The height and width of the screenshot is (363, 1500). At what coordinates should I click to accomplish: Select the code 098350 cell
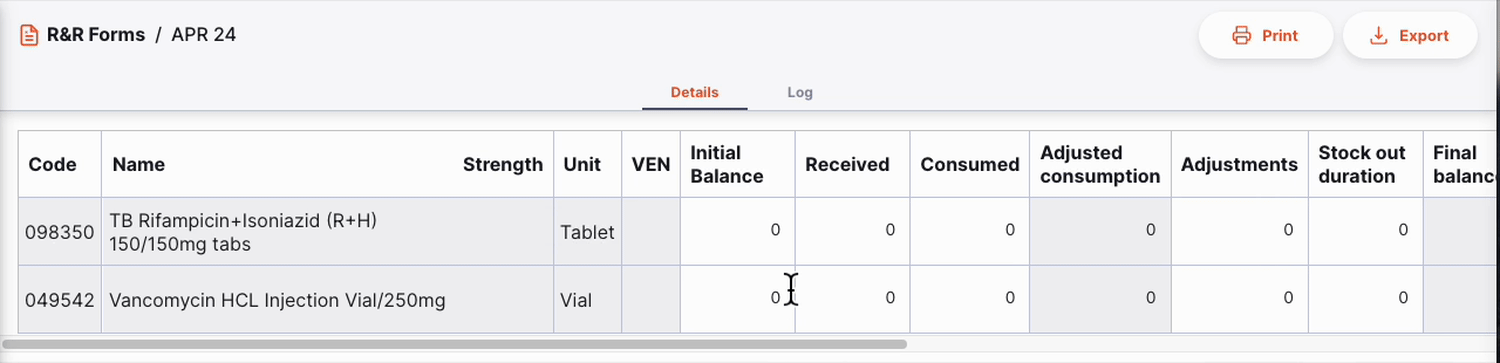pos(60,231)
